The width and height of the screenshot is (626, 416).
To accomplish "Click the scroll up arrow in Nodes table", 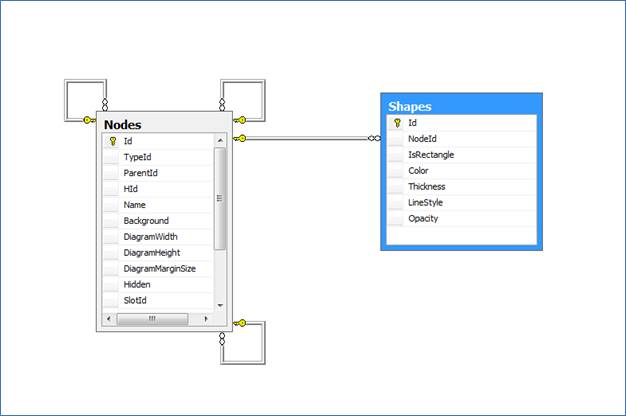I will 220,142.
